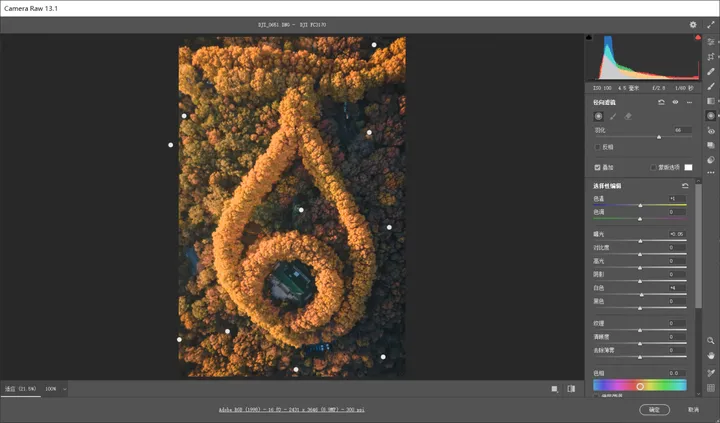Click the tint (色调) slider handle

pyautogui.click(x=640, y=219)
